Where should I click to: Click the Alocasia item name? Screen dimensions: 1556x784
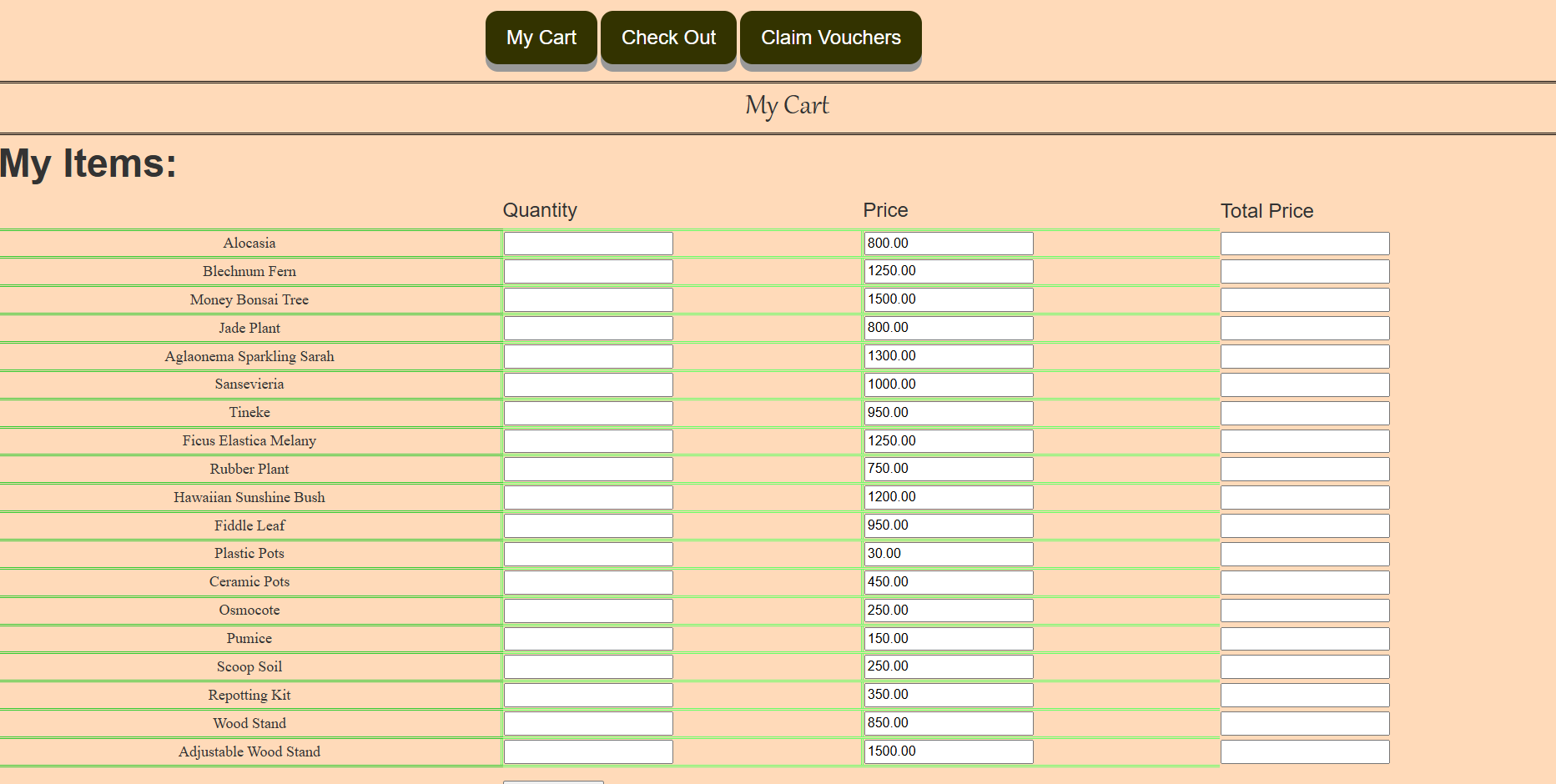249,243
